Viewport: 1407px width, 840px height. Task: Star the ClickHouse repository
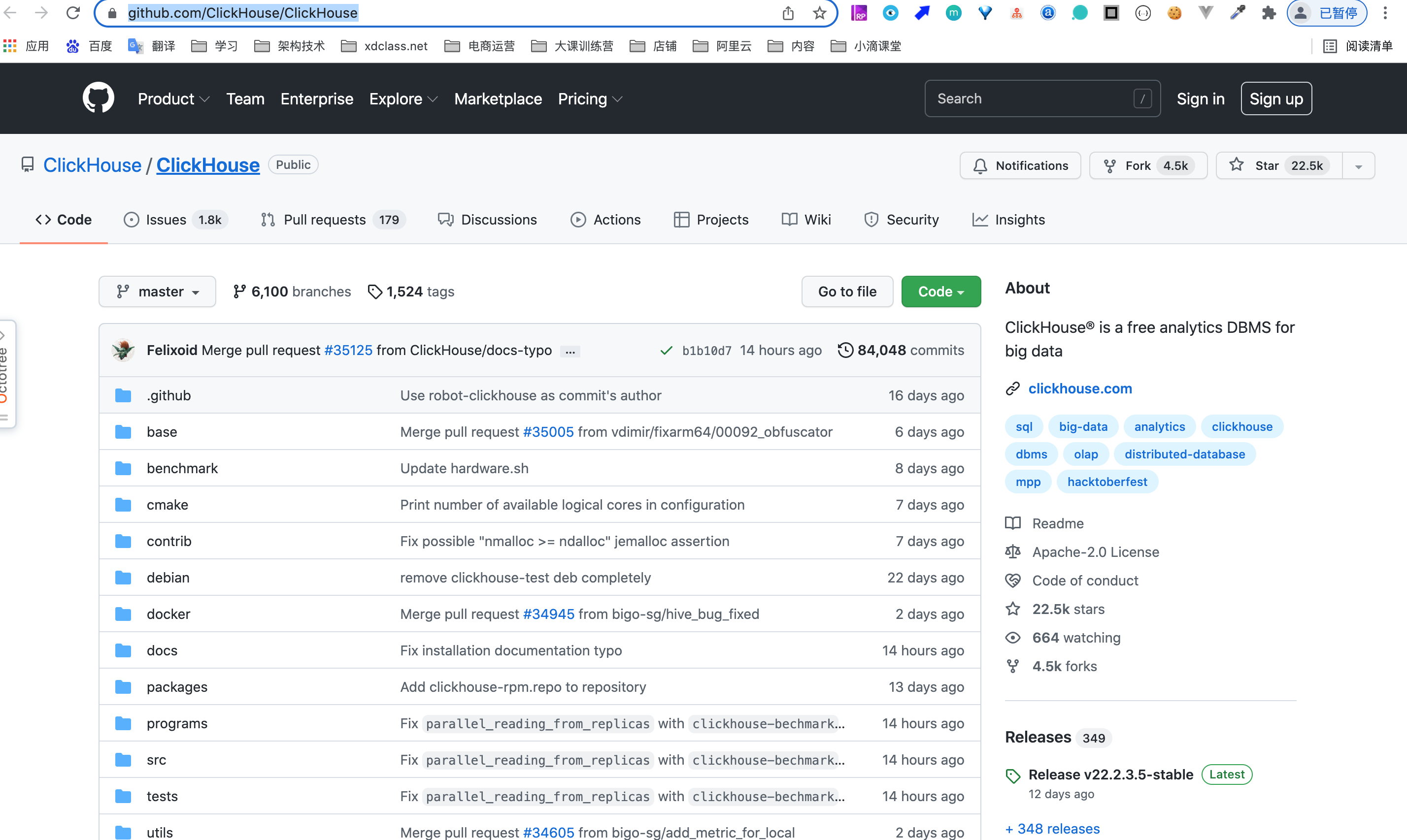click(1278, 165)
